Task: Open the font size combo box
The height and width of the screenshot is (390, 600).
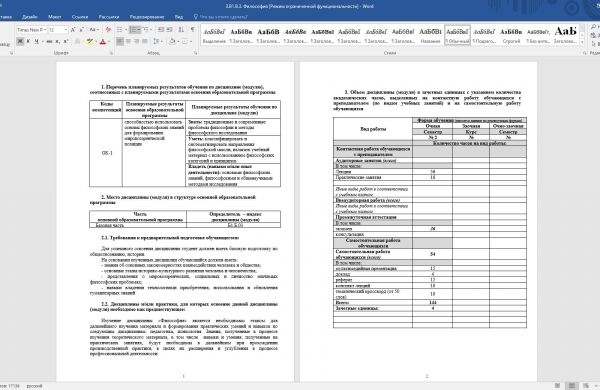Action: click(x=58, y=29)
